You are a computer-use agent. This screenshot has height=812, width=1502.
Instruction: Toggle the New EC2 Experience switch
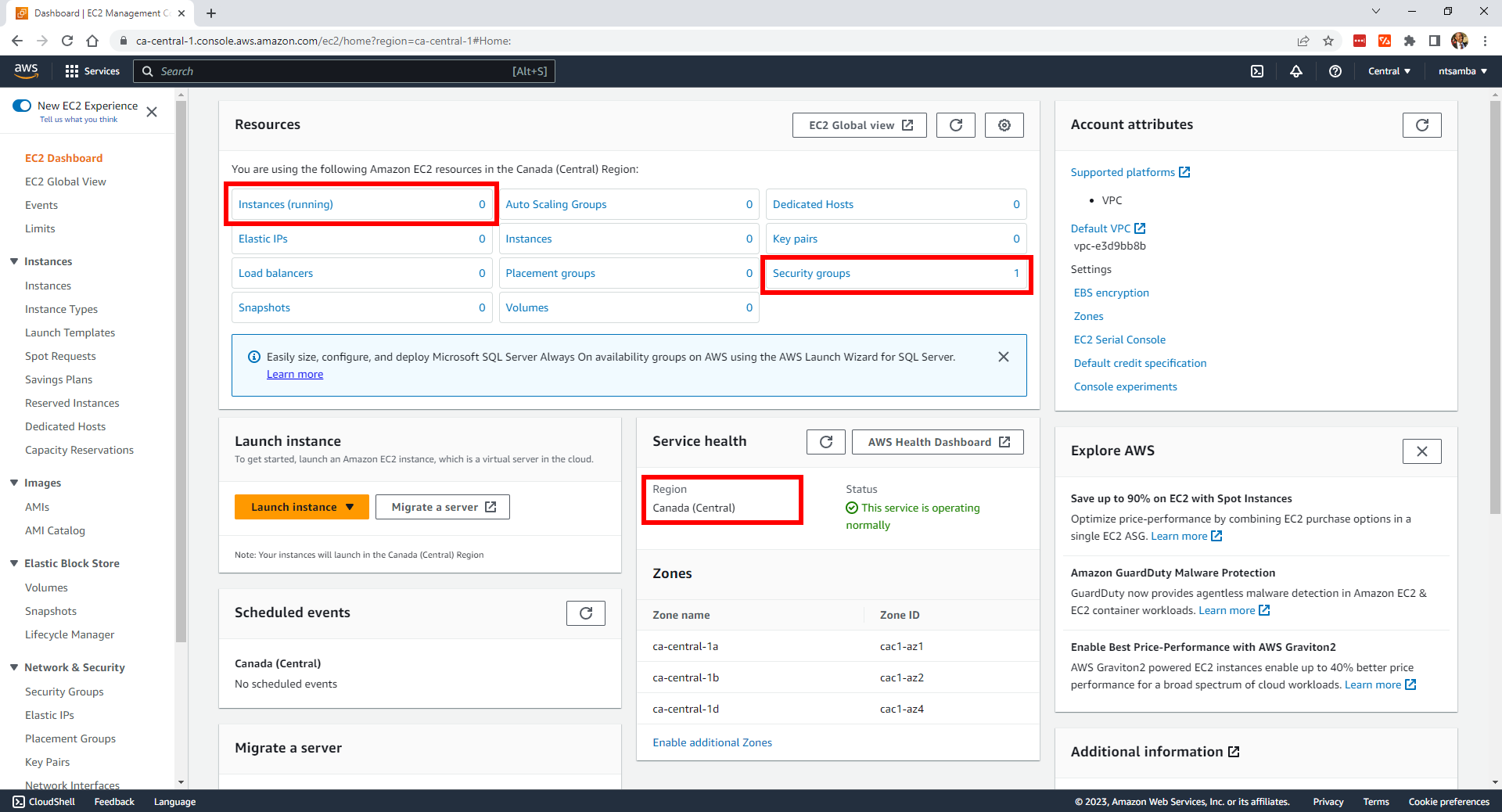tap(22, 106)
